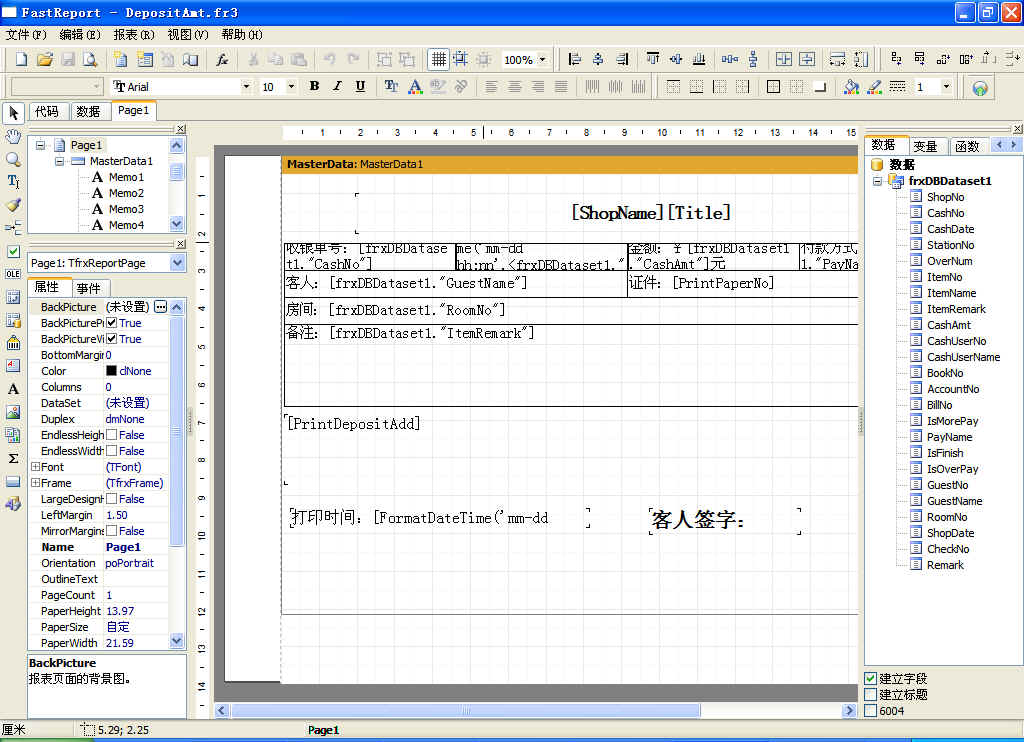This screenshot has width=1024, height=742.
Task: Uncheck the 建立字段 checkbox
Action: coord(871,679)
